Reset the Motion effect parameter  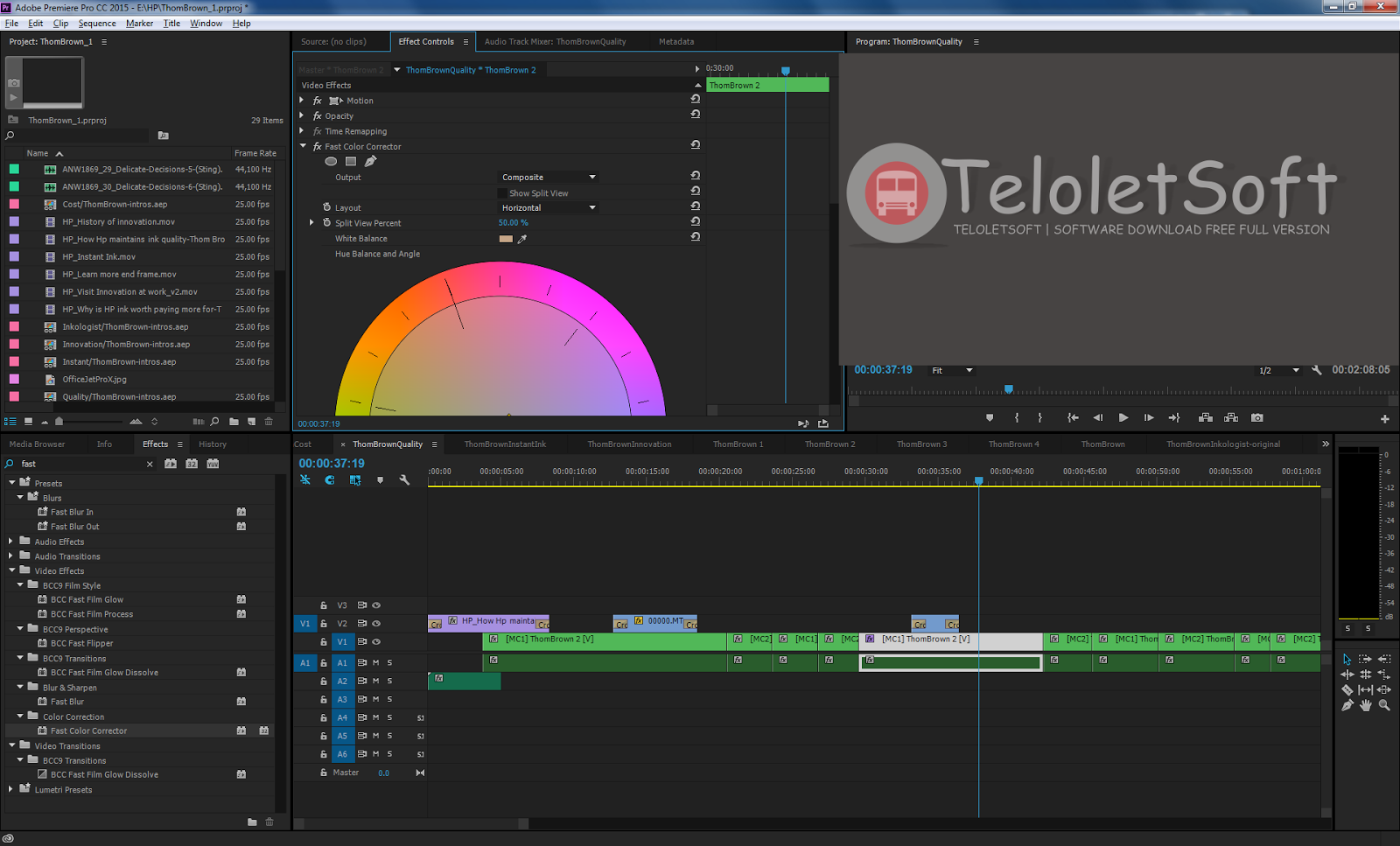[x=696, y=100]
